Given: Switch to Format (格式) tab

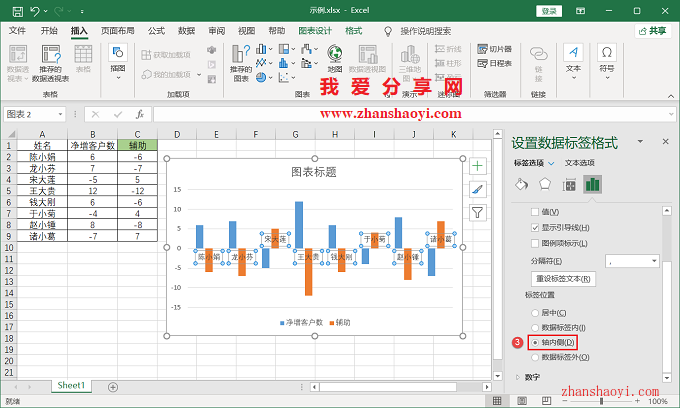Looking at the screenshot, I should pos(353,31).
